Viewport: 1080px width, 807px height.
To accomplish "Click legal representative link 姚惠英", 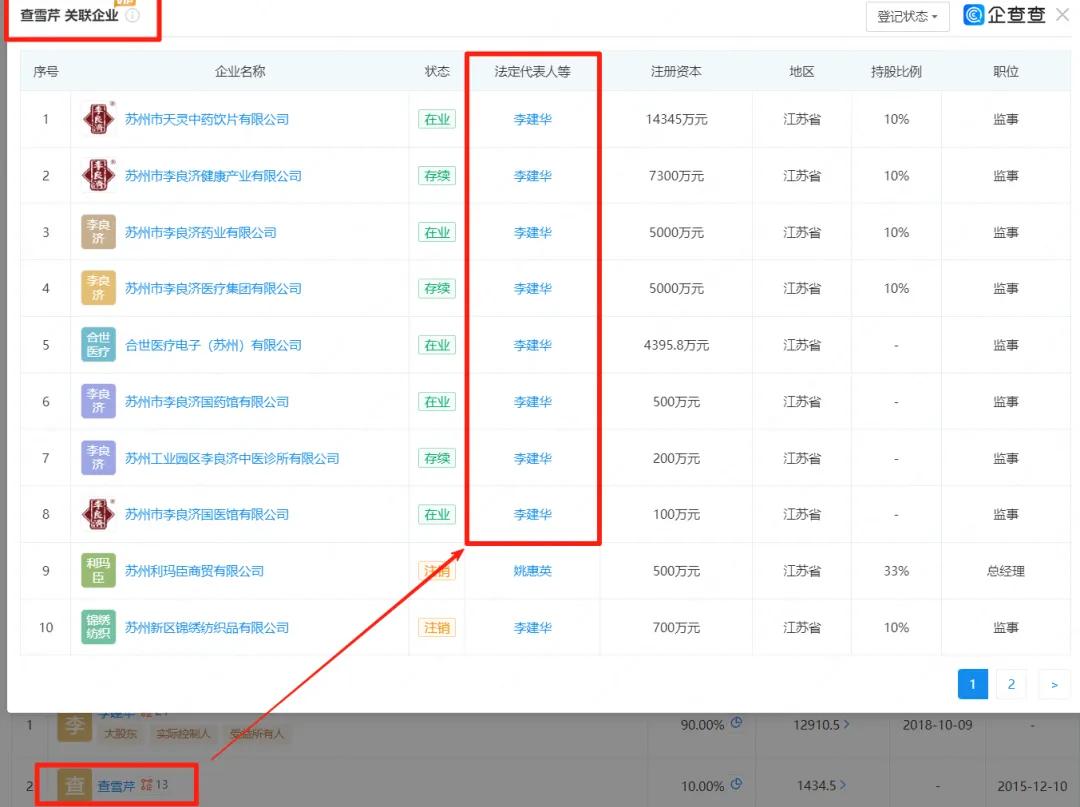I will coord(533,570).
